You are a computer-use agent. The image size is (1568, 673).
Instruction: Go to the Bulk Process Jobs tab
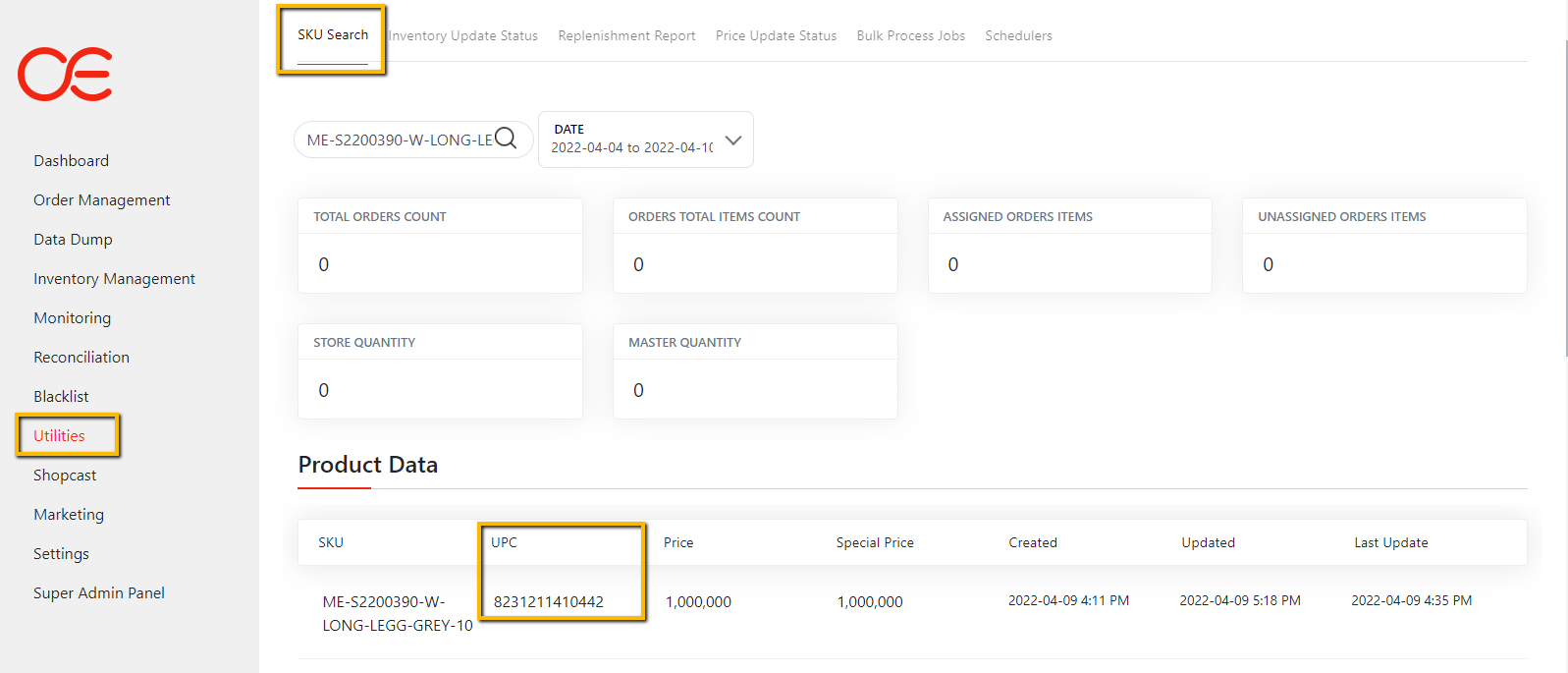tap(910, 35)
